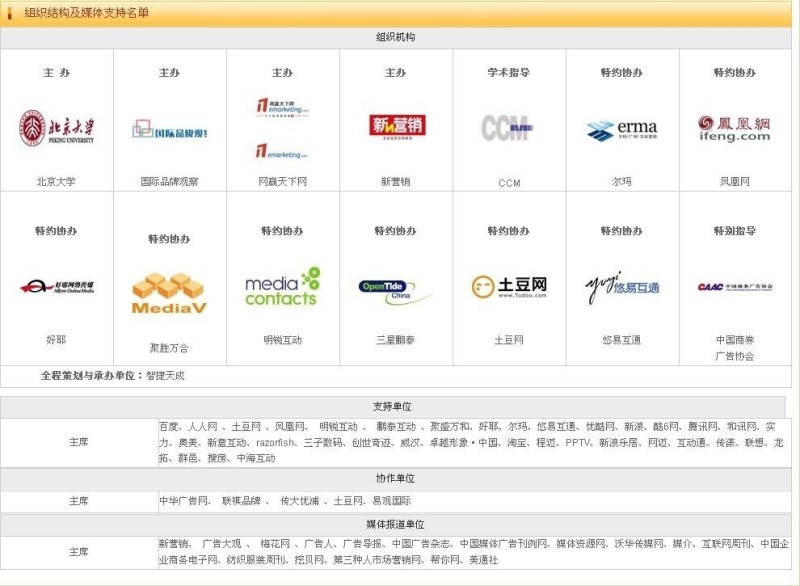The width and height of the screenshot is (800, 586).
Task: Click the MediaV orange cubes logo
Action: click(x=169, y=293)
